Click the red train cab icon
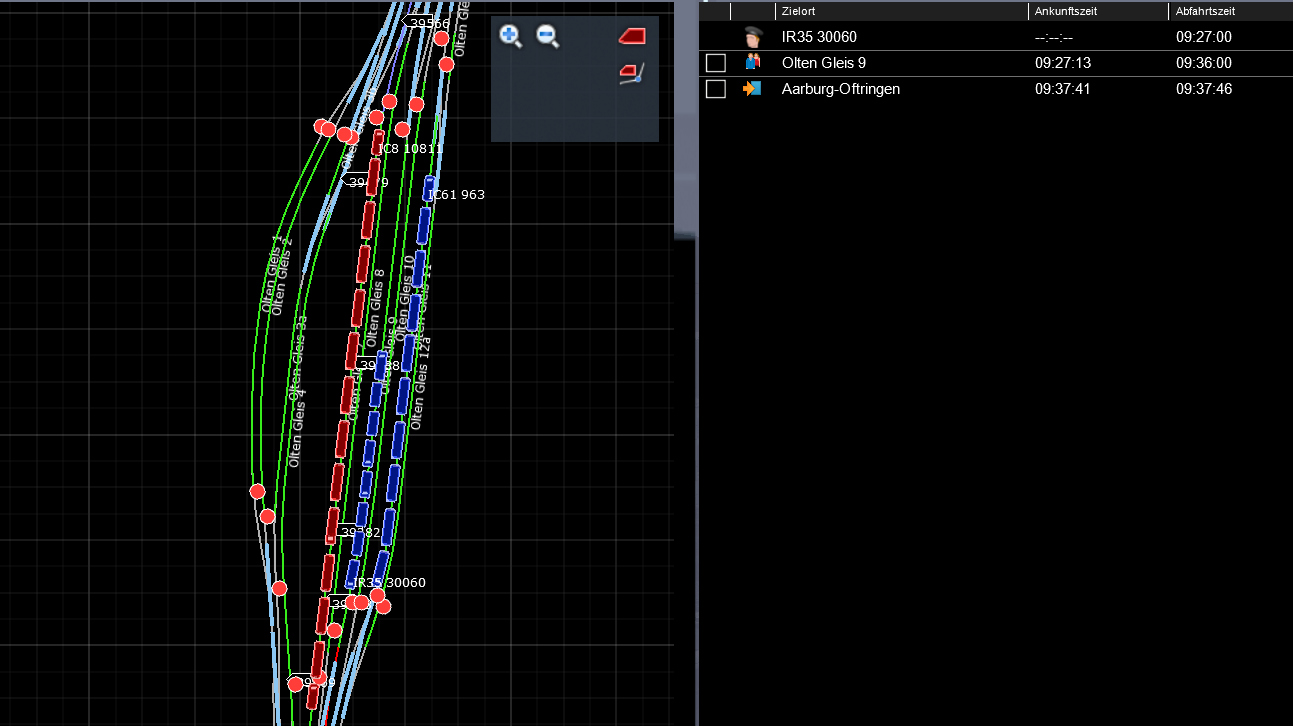1293x726 pixels. tap(632, 37)
